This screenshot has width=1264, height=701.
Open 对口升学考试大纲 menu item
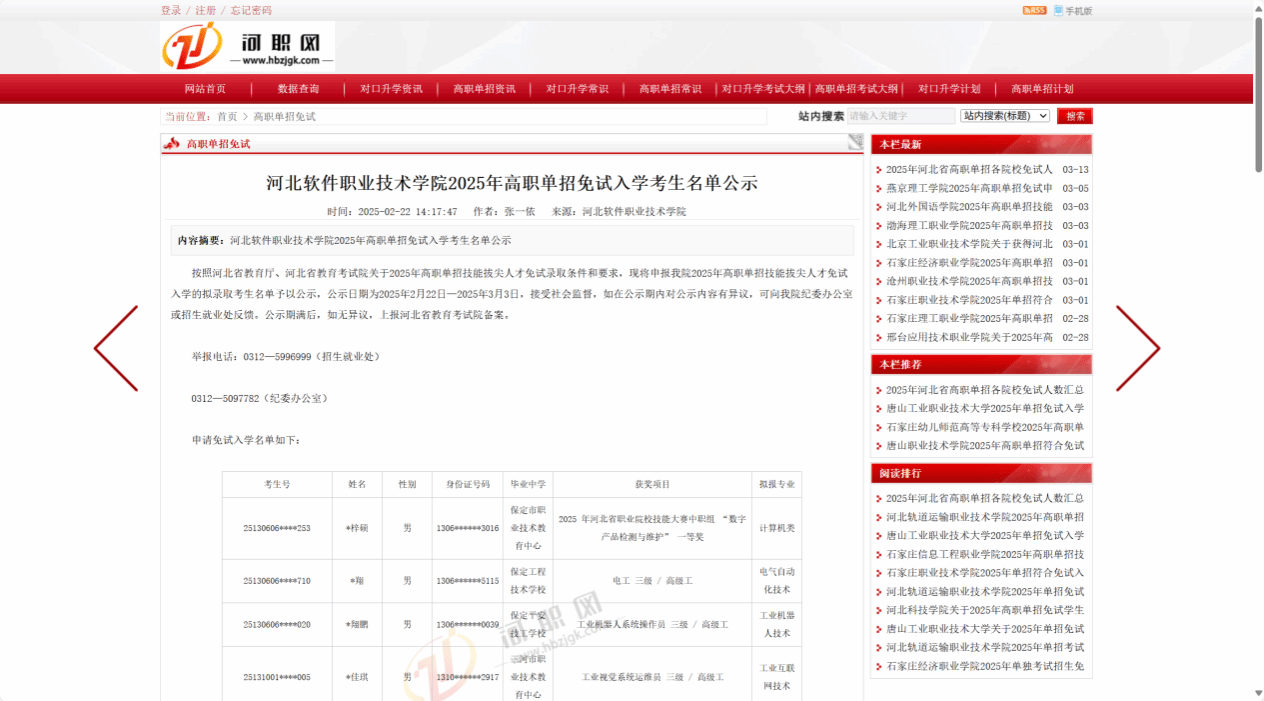pos(763,89)
